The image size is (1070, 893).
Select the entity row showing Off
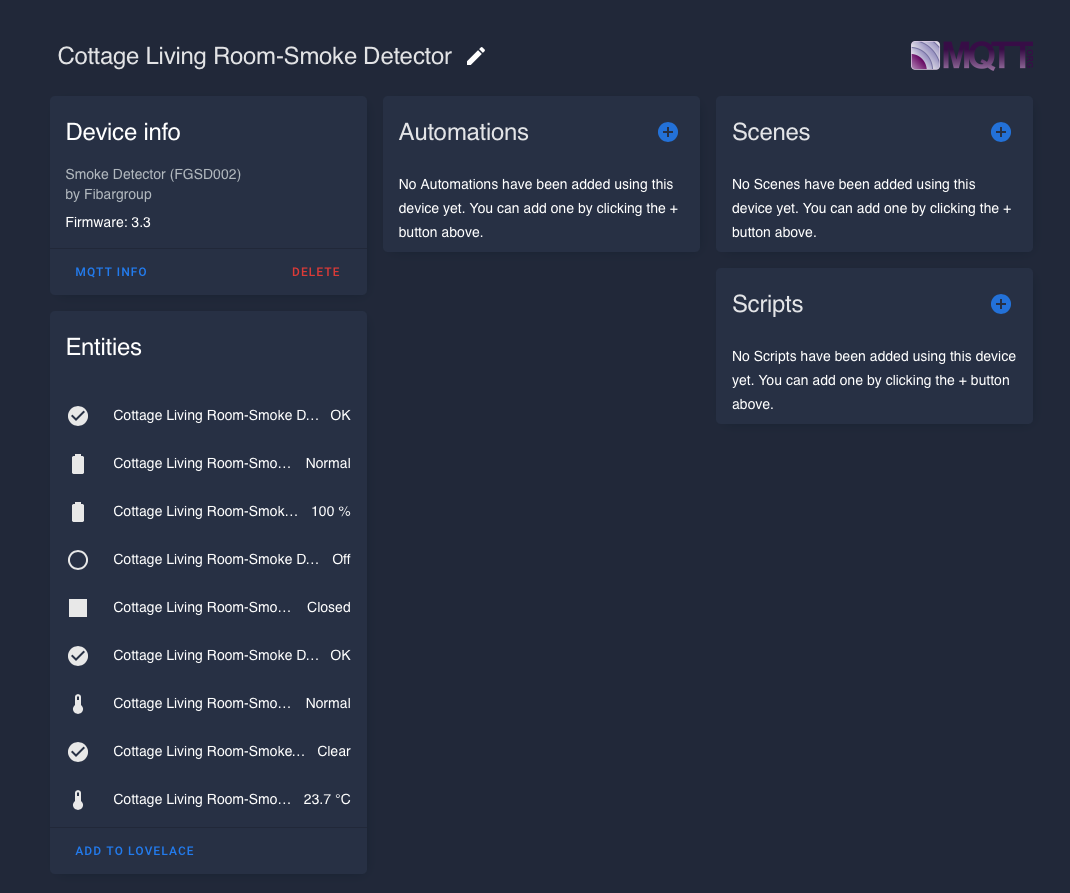pyautogui.click(x=215, y=560)
